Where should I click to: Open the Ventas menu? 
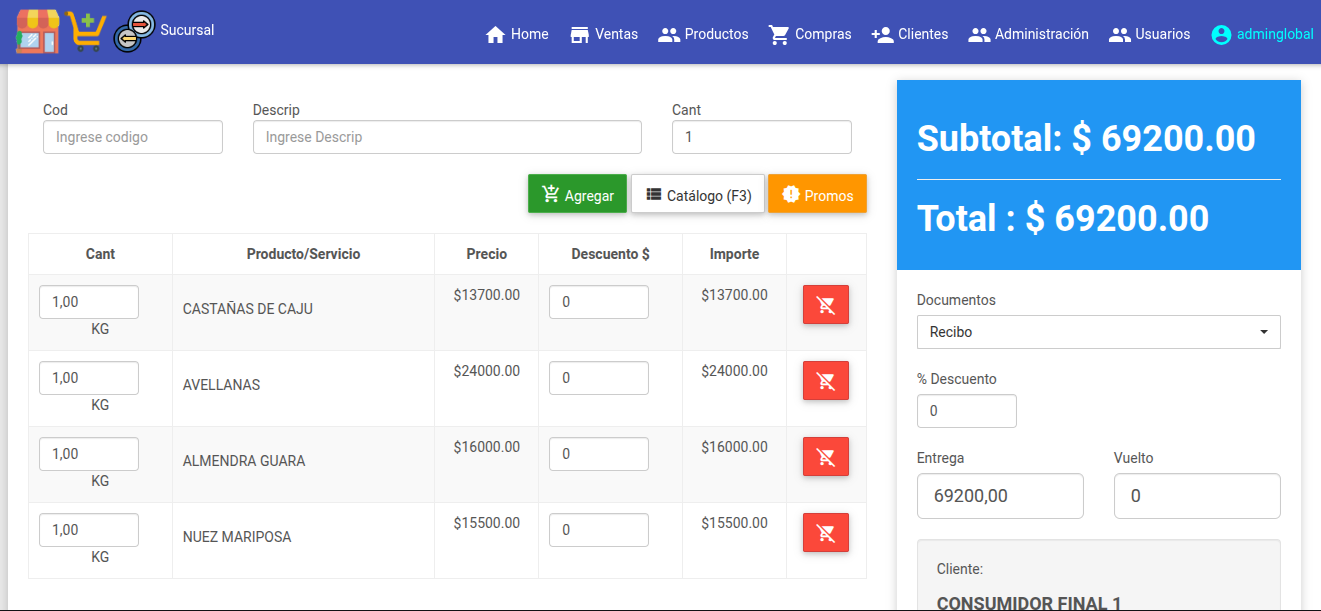604,34
